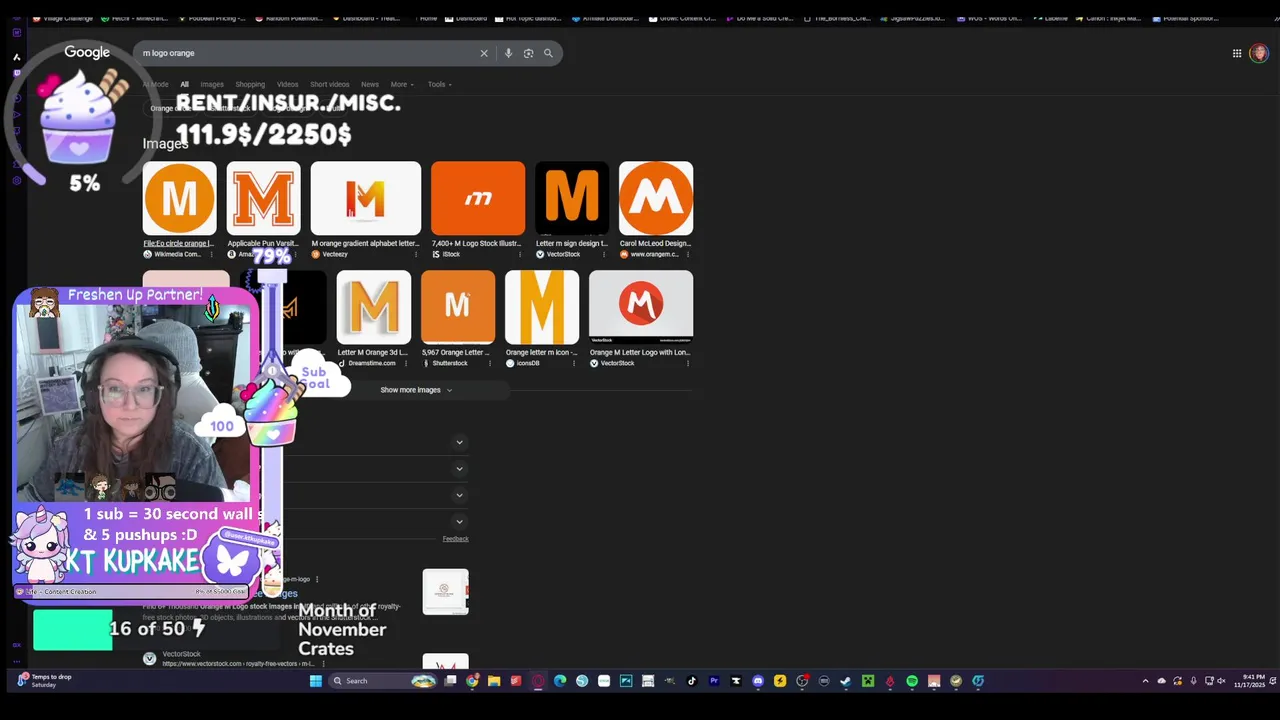This screenshot has height=720, width=1280.
Task: Open Discord from the taskbar
Action: point(758,681)
